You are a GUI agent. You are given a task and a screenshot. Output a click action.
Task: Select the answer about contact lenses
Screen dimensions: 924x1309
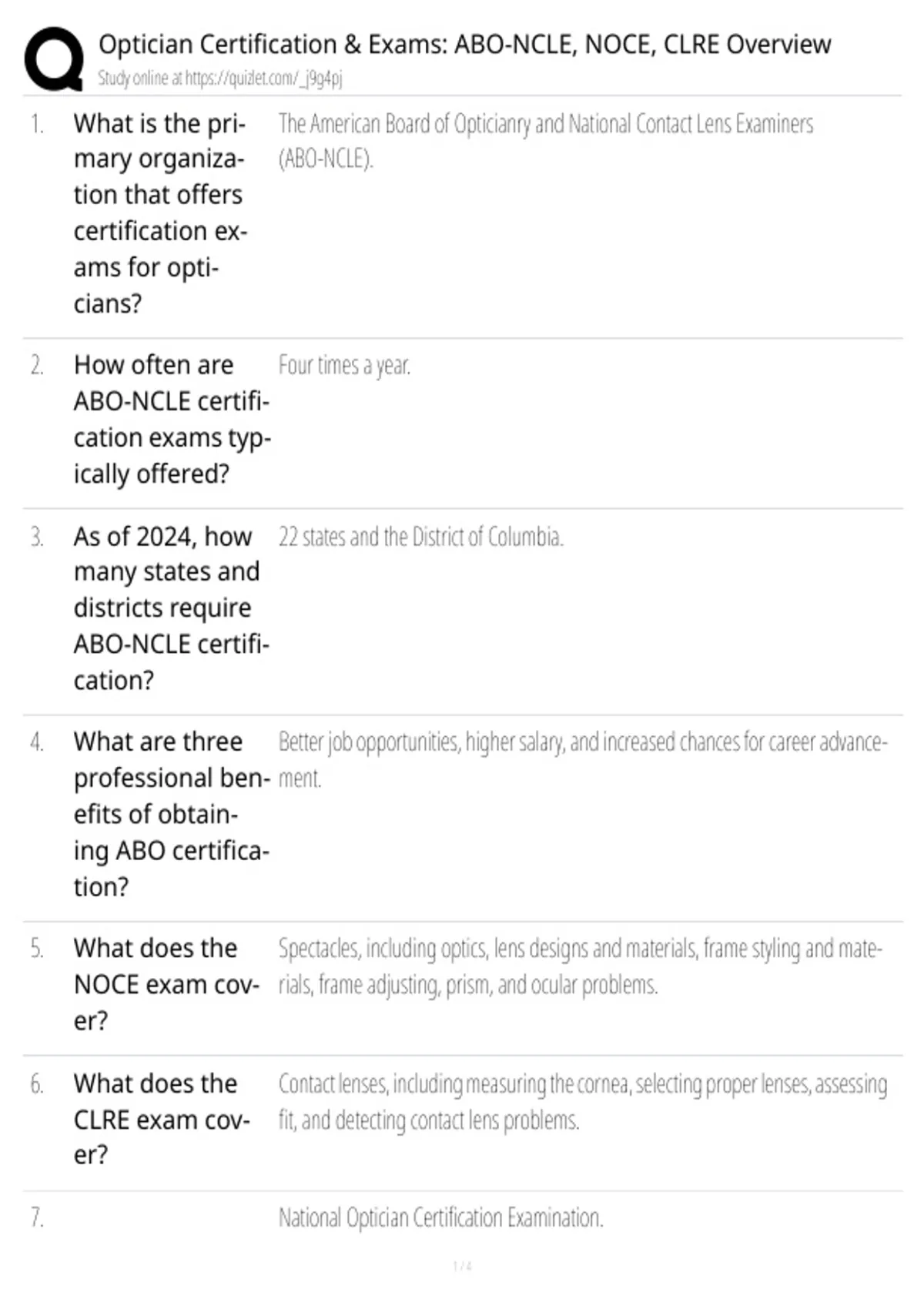pyautogui.click(x=582, y=1102)
